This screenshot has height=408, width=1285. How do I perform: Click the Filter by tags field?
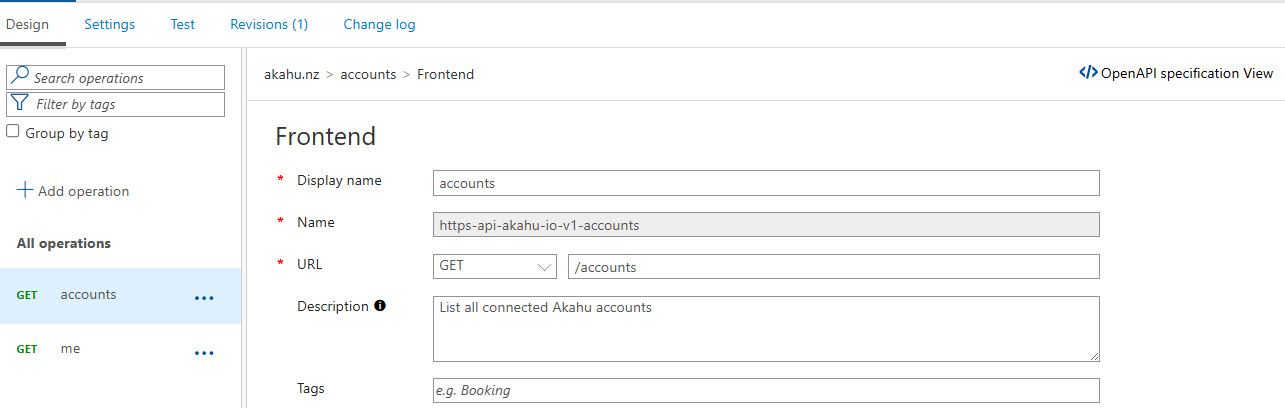coord(115,104)
